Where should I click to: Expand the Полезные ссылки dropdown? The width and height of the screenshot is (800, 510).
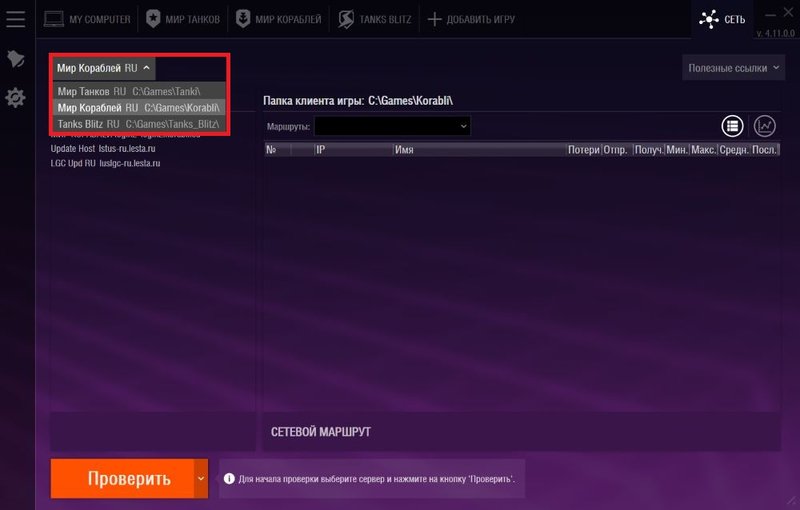(x=732, y=68)
